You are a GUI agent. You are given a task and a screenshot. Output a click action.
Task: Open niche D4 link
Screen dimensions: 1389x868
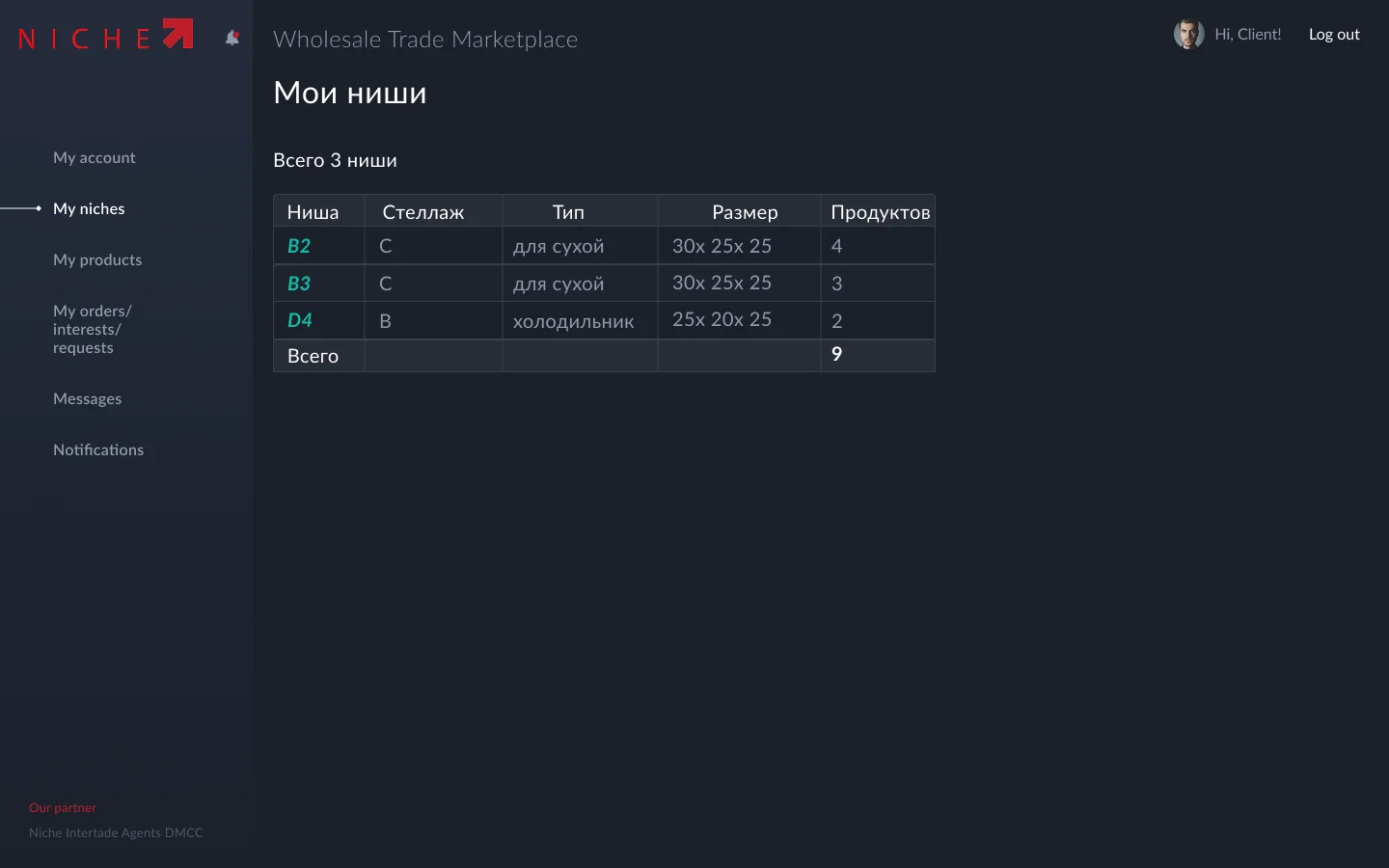pos(300,320)
